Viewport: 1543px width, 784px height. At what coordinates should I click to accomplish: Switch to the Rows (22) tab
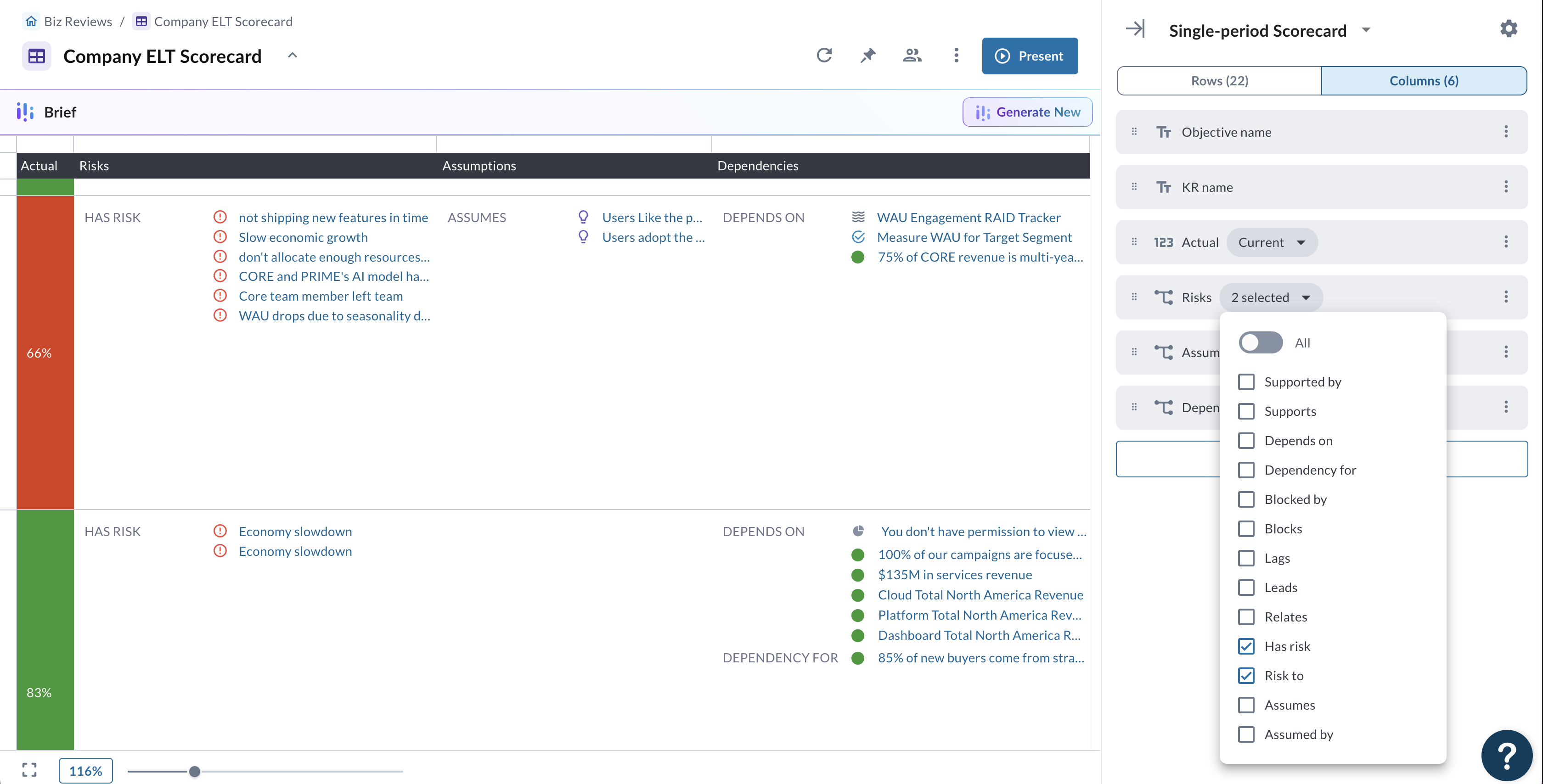click(x=1219, y=80)
